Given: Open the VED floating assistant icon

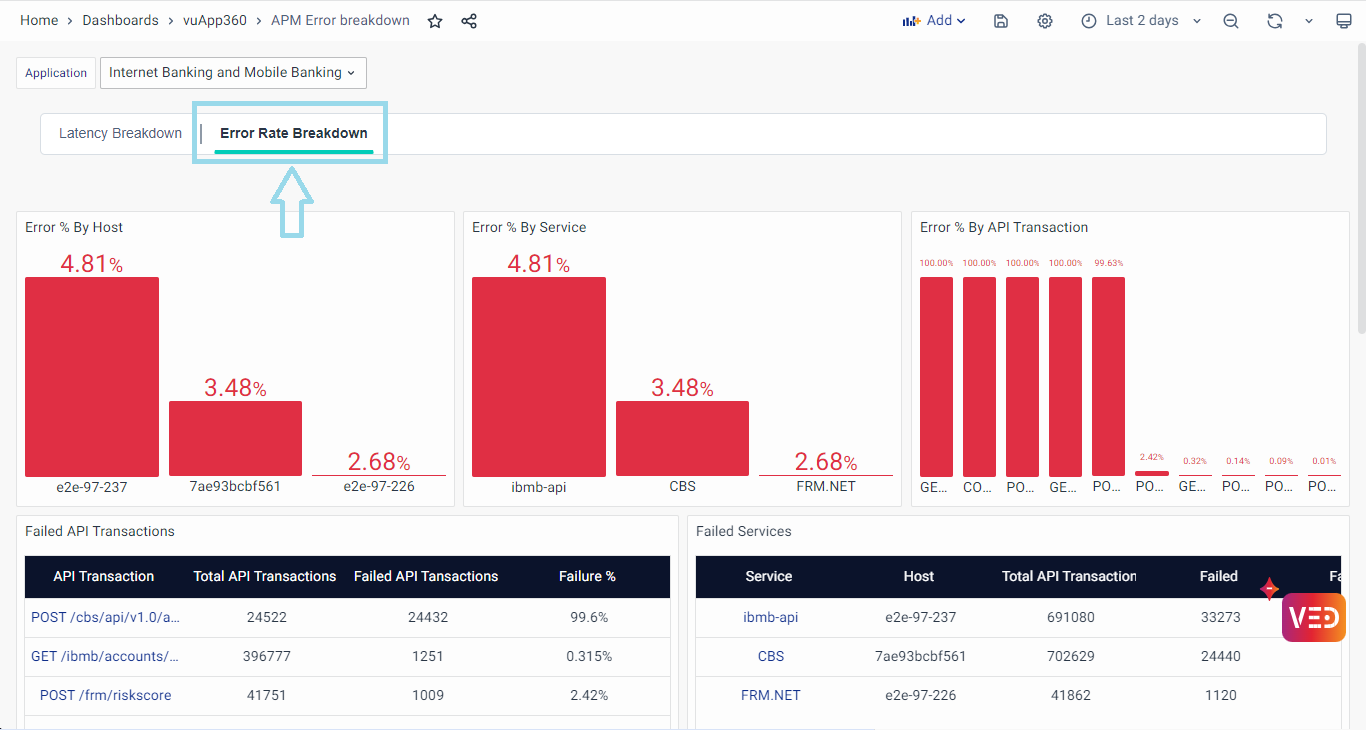Looking at the screenshot, I should [1313, 617].
